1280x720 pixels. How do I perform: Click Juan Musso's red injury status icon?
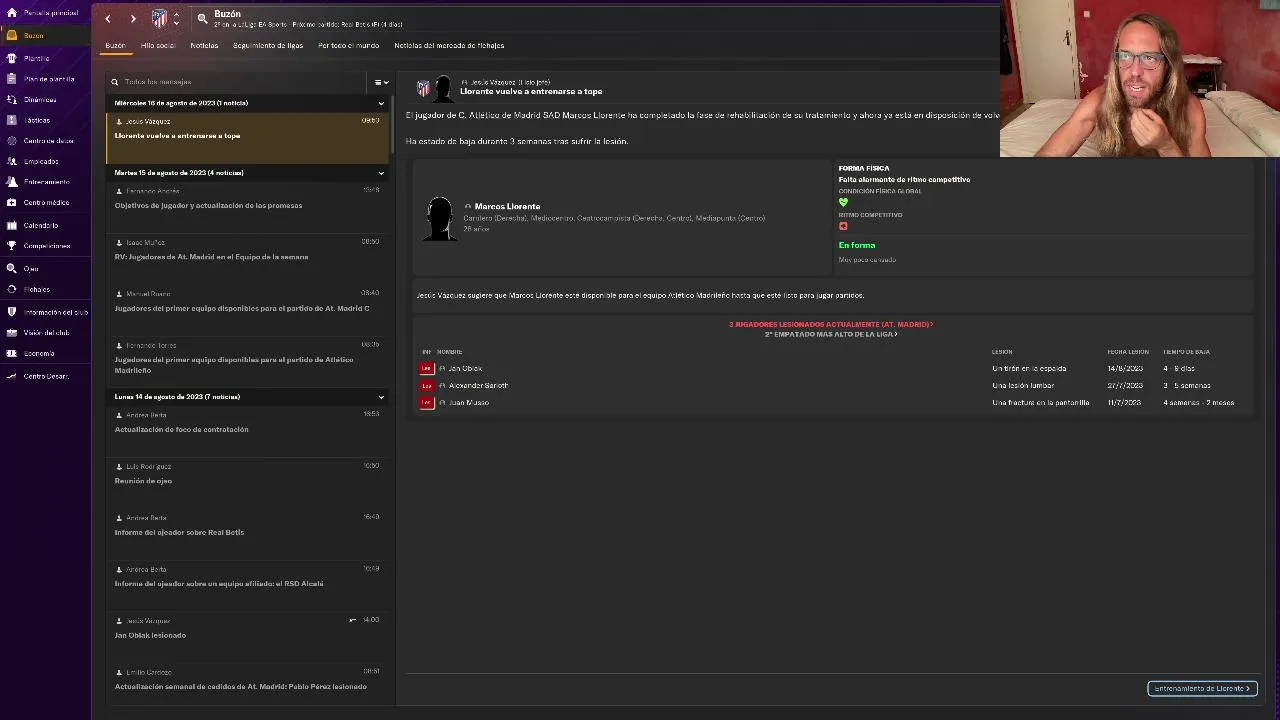tap(427, 402)
